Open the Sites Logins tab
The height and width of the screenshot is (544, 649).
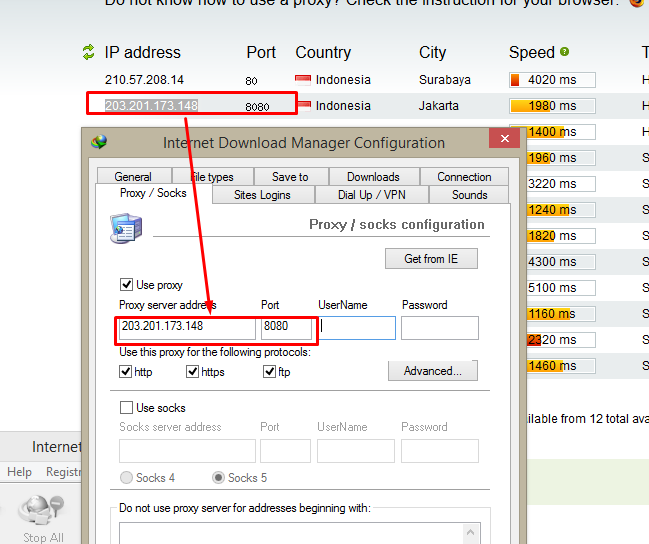coord(262,195)
